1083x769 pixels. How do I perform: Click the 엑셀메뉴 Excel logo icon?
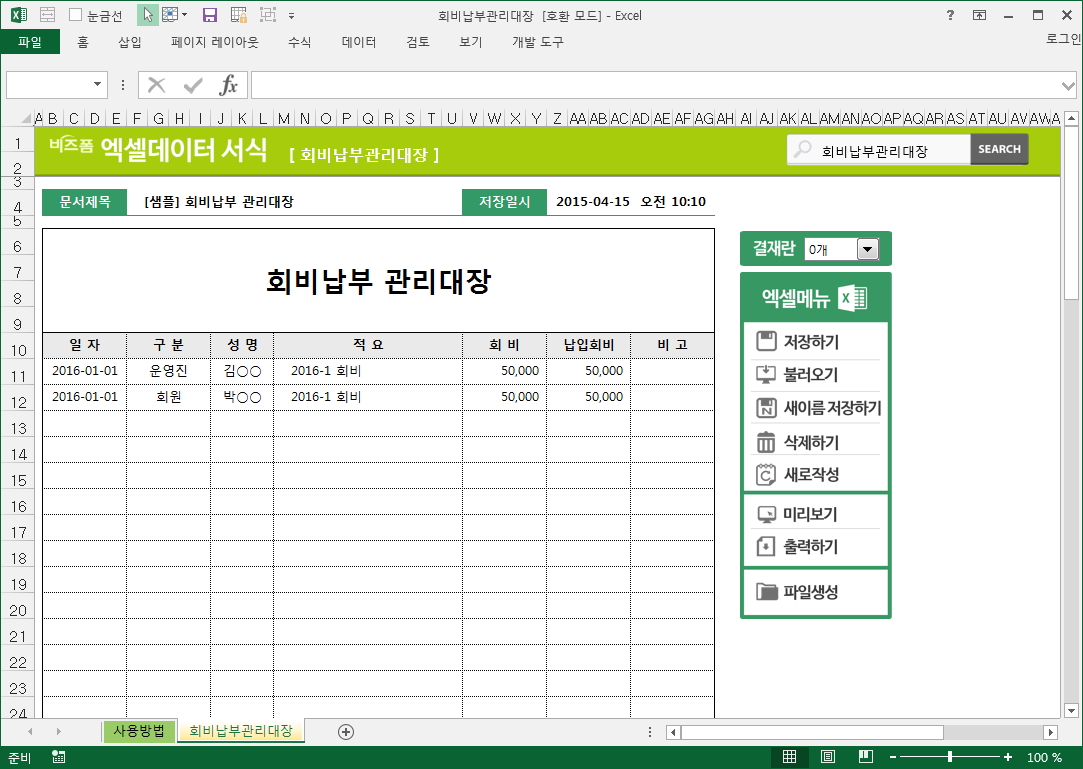852,298
